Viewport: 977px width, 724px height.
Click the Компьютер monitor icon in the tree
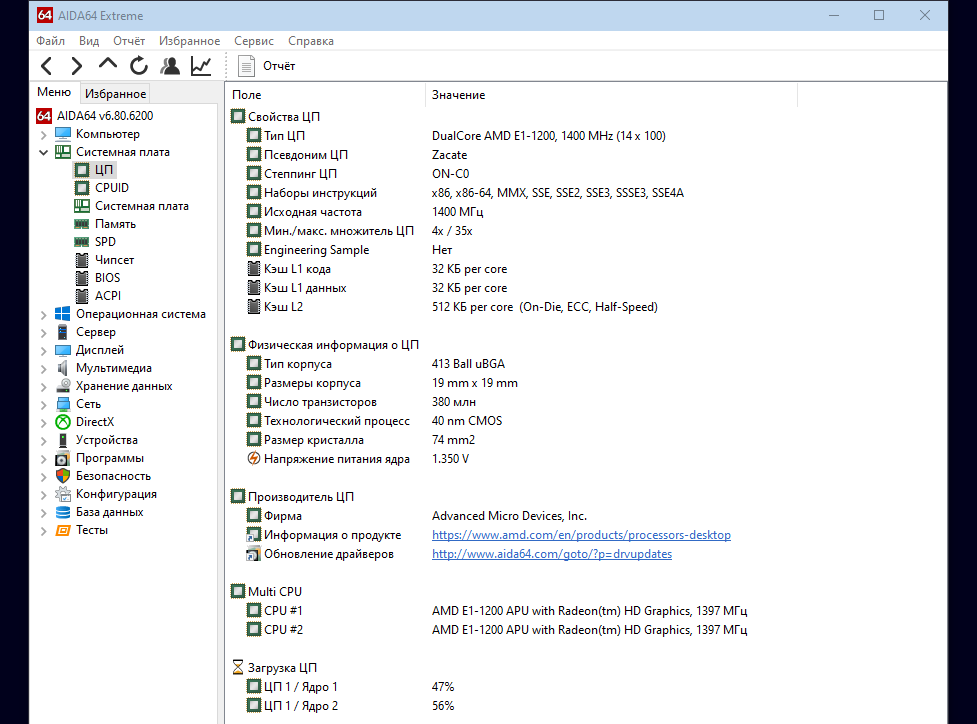pyautogui.click(x=63, y=134)
